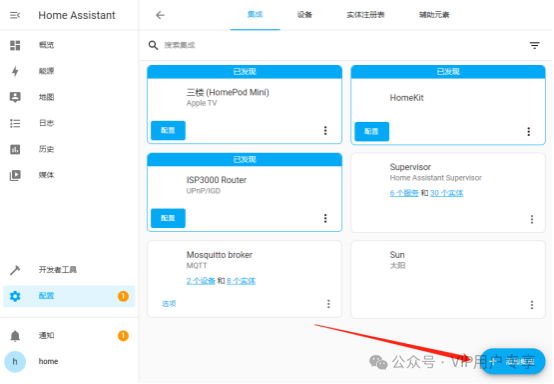Select 日志 in the sidebar menu

(46, 123)
